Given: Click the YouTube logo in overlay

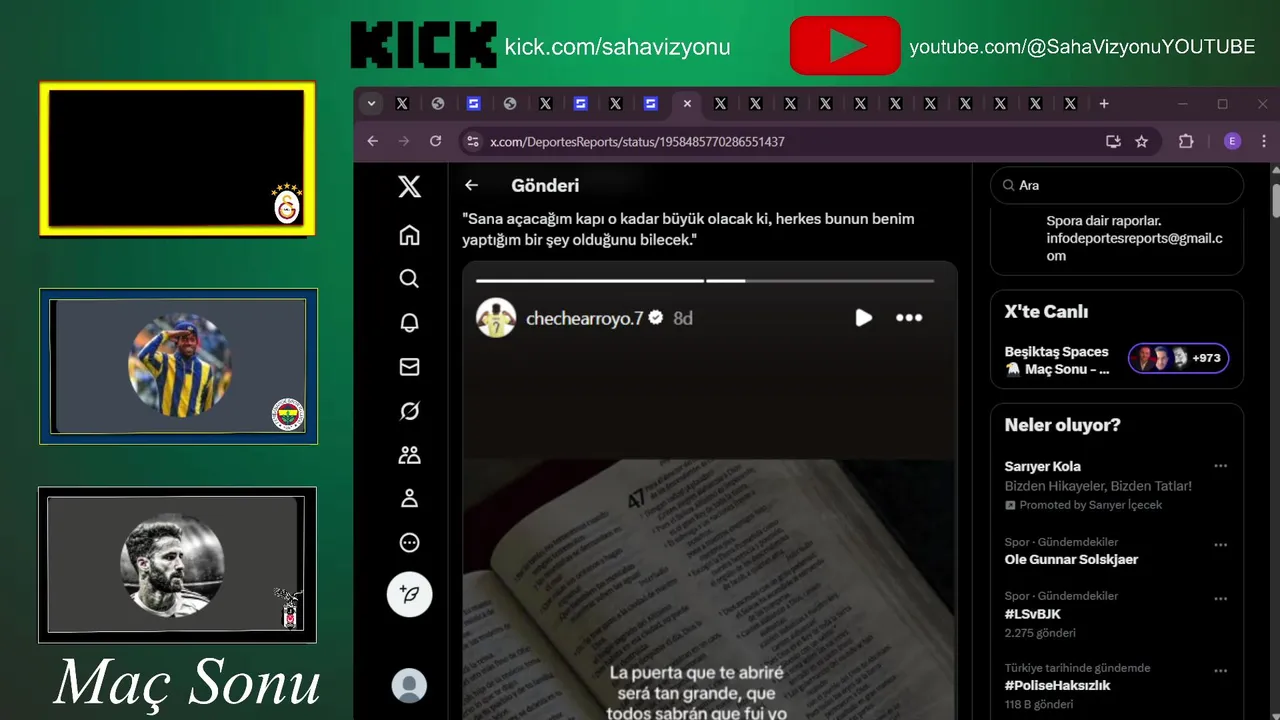Looking at the screenshot, I should tap(845, 45).
